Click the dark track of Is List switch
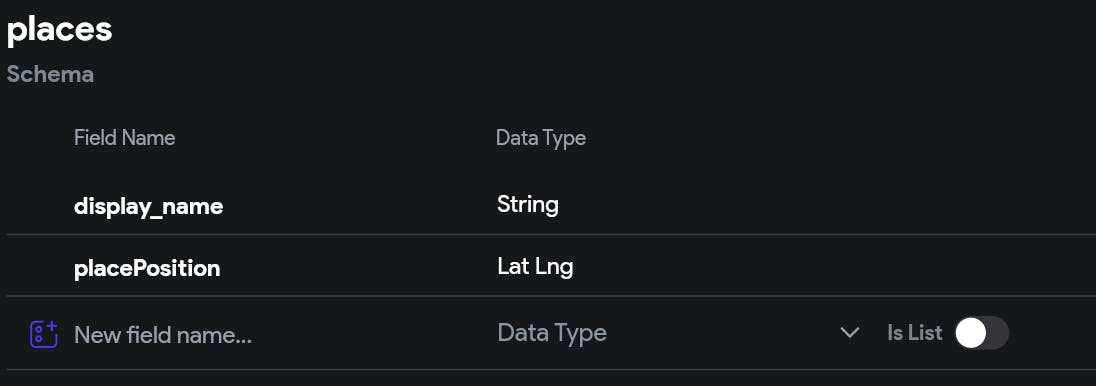 pyautogui.click(x=997, y=333)
